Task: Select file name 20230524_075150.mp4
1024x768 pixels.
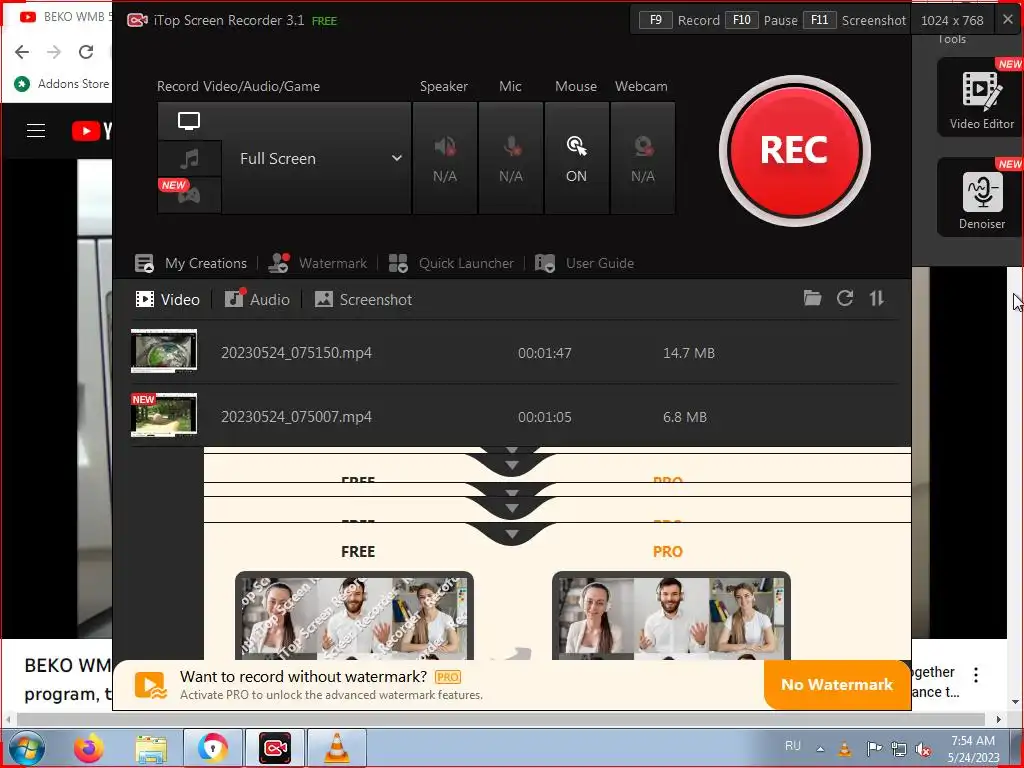Action: click(296, 353)
